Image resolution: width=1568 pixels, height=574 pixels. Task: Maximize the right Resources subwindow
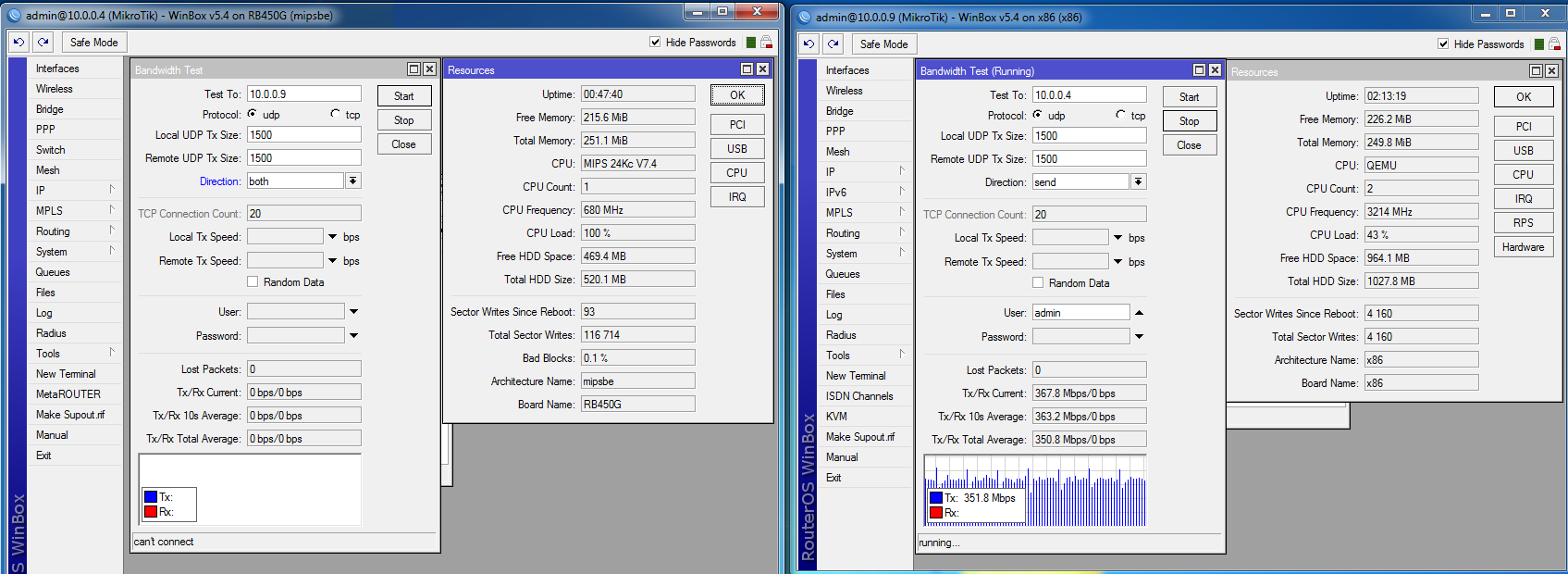1537,71
